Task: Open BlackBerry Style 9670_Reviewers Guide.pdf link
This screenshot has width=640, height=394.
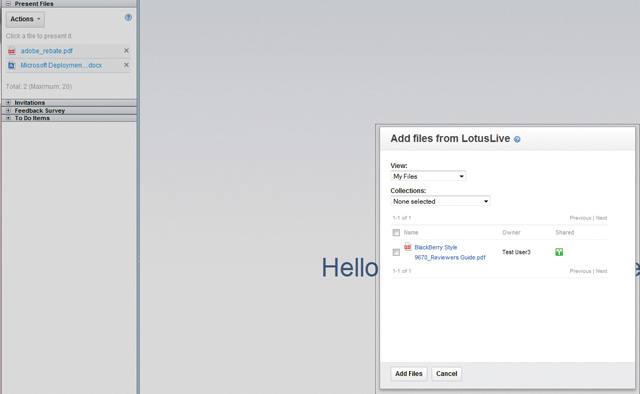Action: coord(450,252)
